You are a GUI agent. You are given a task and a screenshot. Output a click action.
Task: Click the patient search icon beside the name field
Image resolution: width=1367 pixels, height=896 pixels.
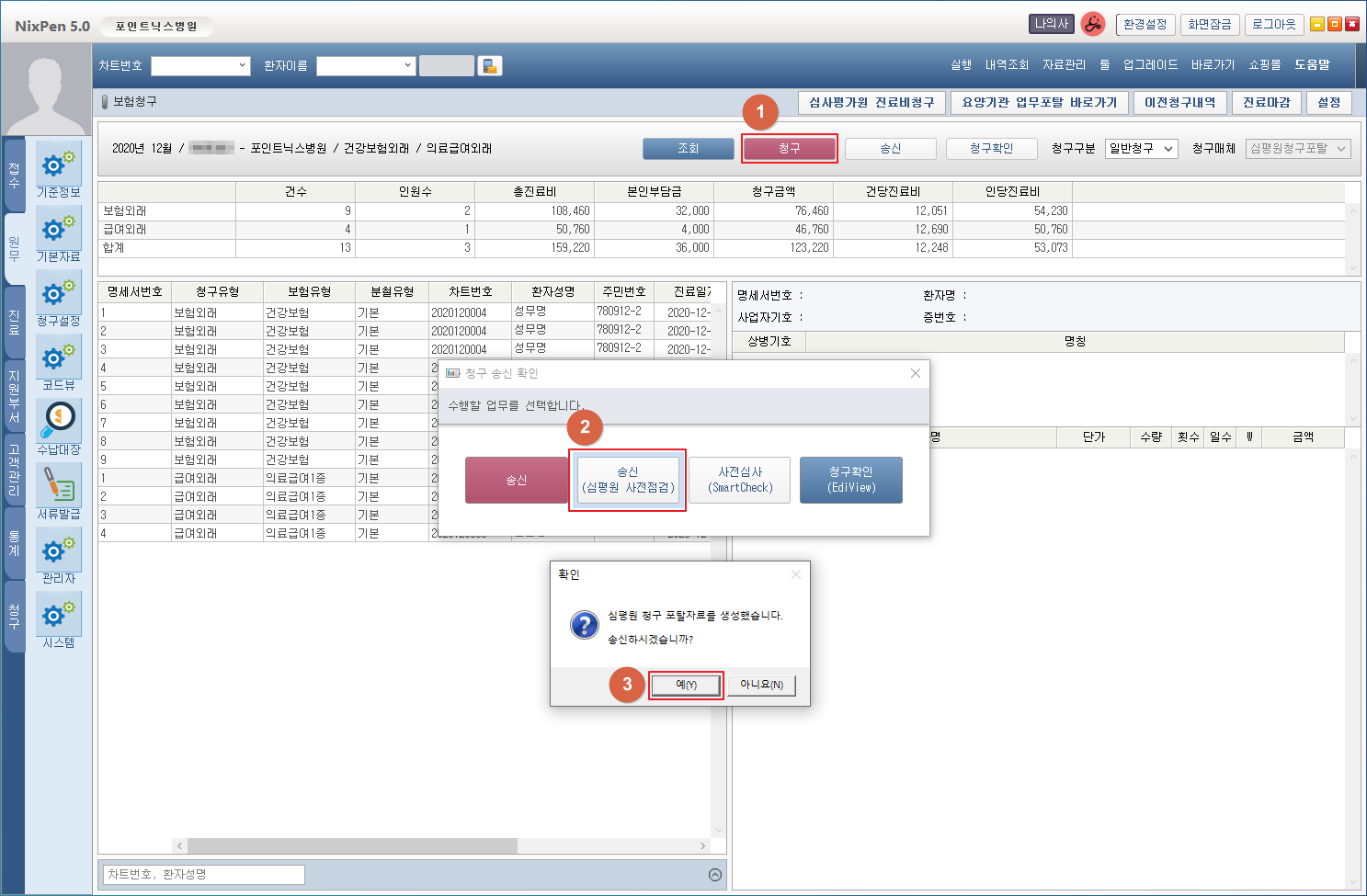point(490,66)
